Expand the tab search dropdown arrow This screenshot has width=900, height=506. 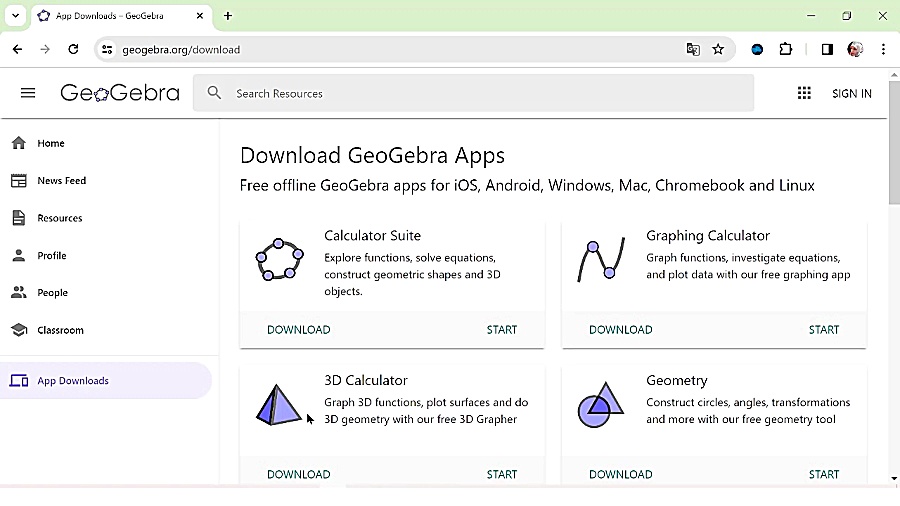pyautogui.click(x=15, y=15)
